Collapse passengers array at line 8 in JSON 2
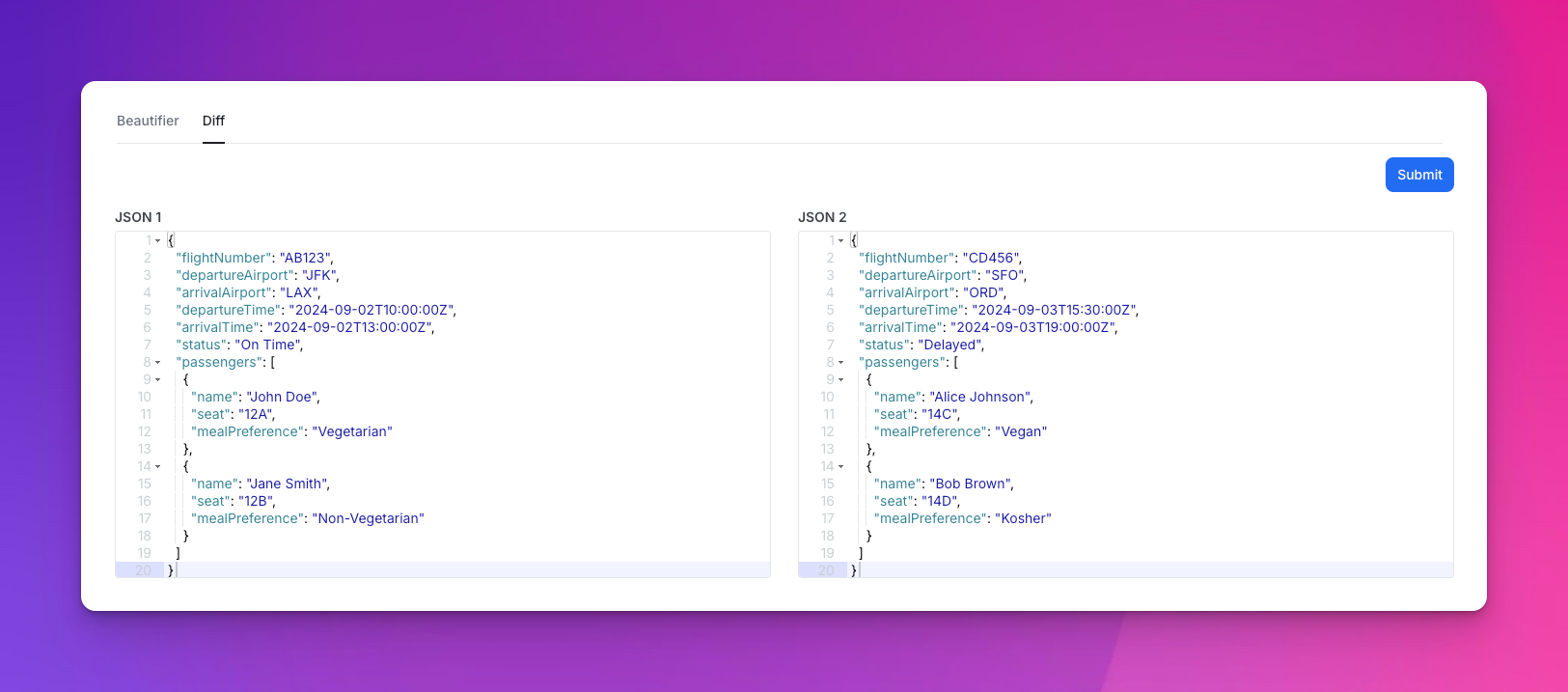 click(841, 362)
